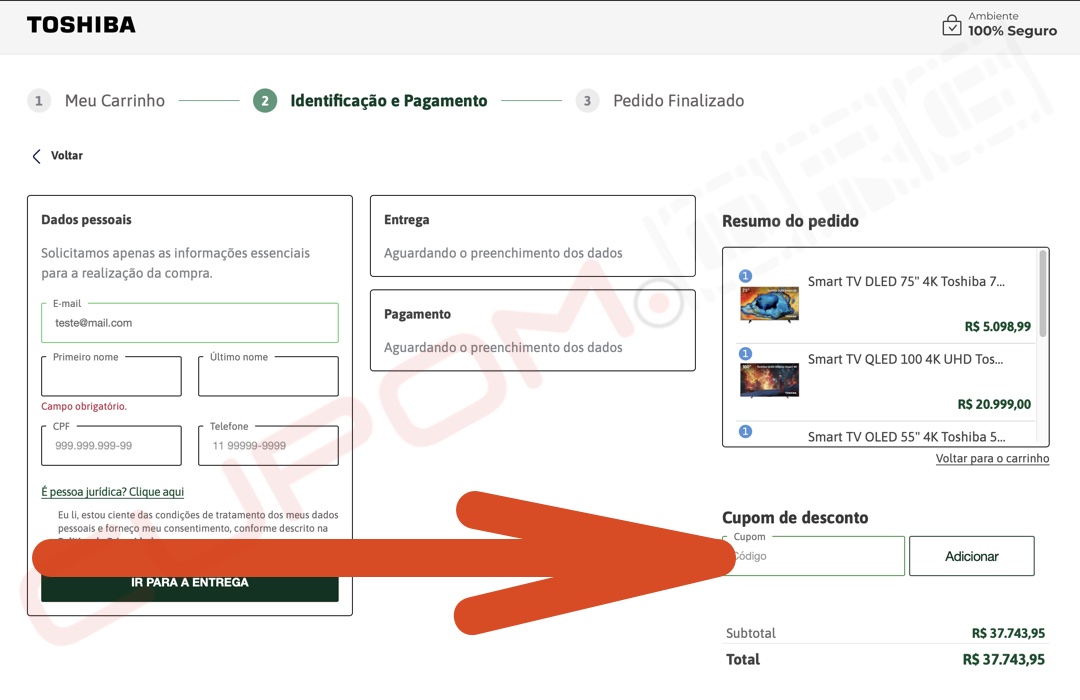Click the E-mail input field
This screenshot has width=1080, height=700.
click(x=189, y=322)
